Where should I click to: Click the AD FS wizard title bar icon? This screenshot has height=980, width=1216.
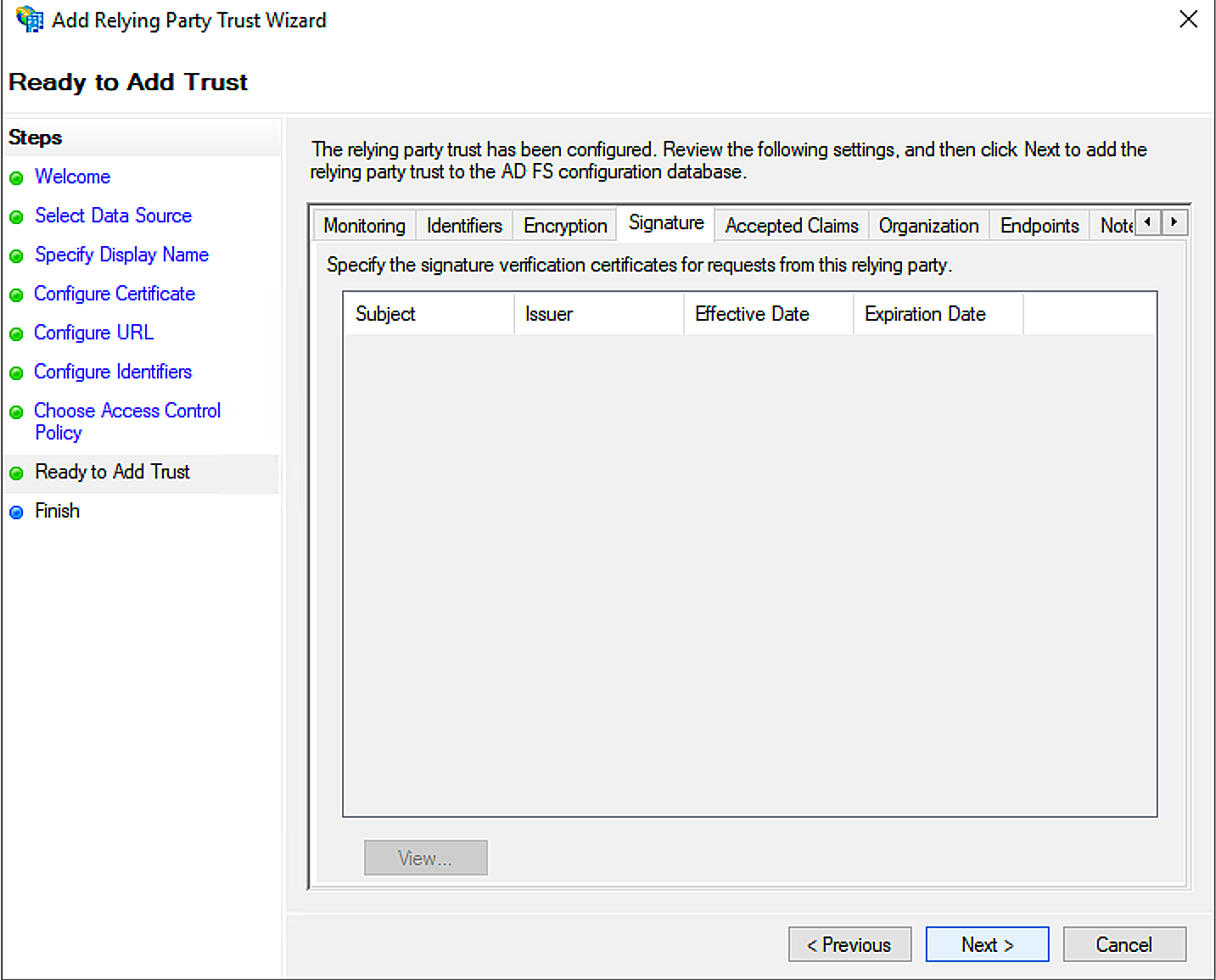[29, 19]
